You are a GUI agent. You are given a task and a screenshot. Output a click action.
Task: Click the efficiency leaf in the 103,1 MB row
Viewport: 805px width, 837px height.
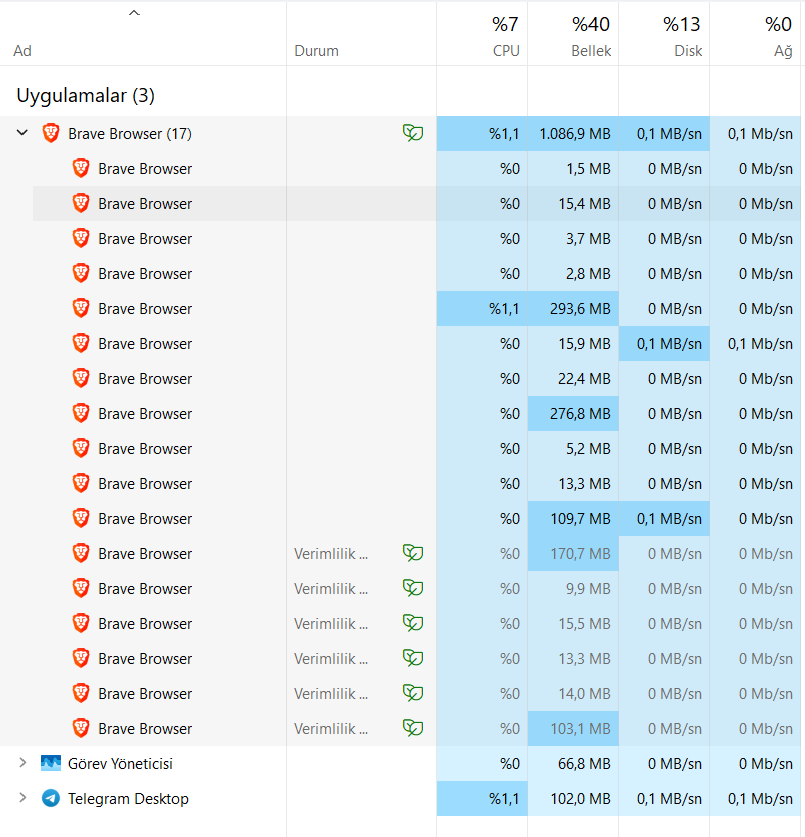(413, 728)
